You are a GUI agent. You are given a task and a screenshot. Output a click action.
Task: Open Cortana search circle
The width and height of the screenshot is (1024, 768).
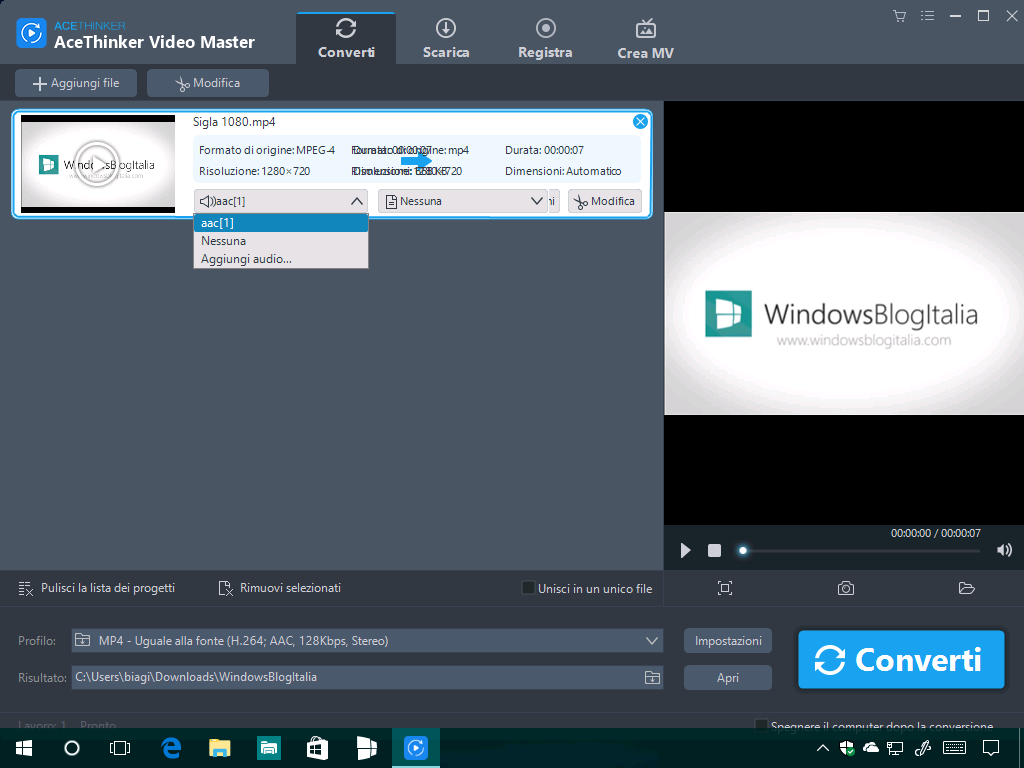(72, 748)
